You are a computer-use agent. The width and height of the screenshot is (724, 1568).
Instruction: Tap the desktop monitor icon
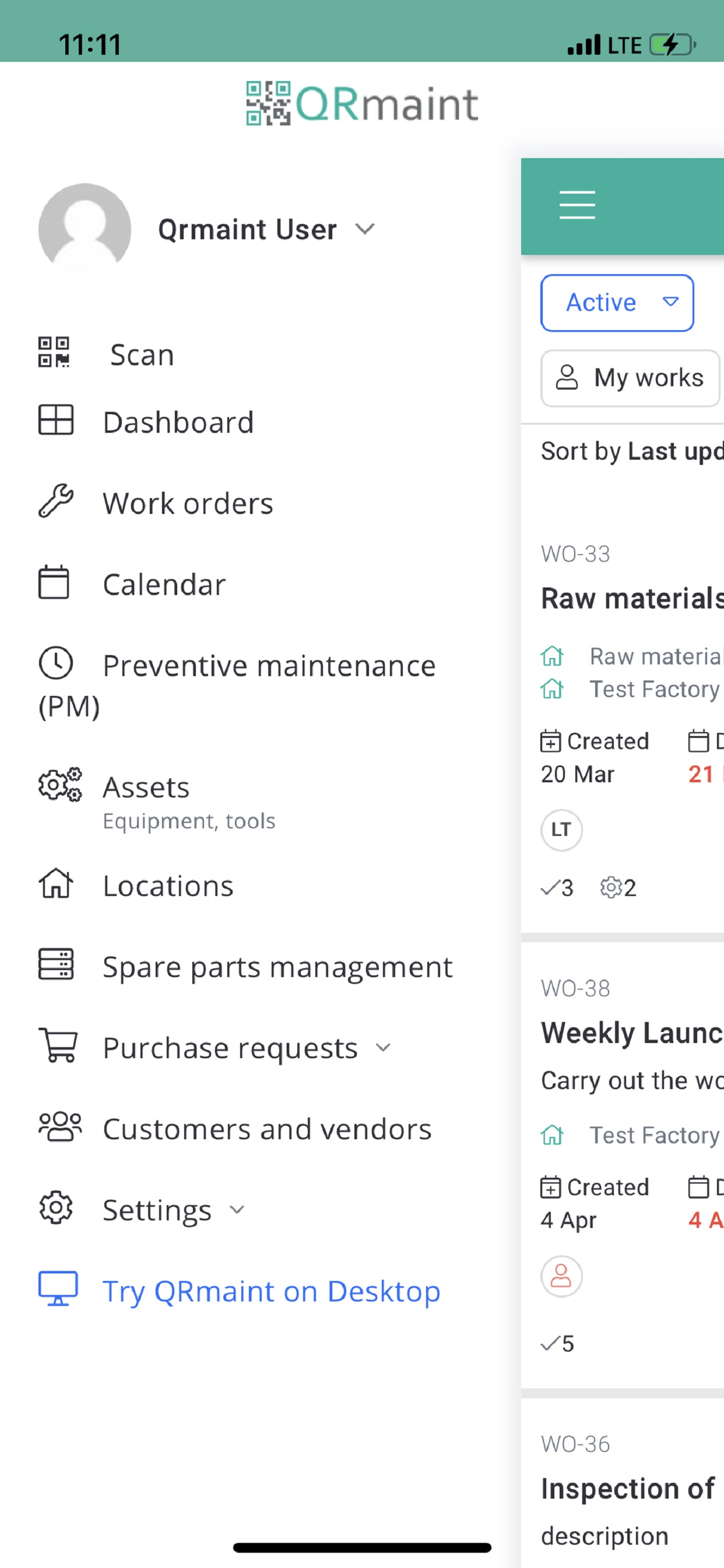(x=58, y=1289)
